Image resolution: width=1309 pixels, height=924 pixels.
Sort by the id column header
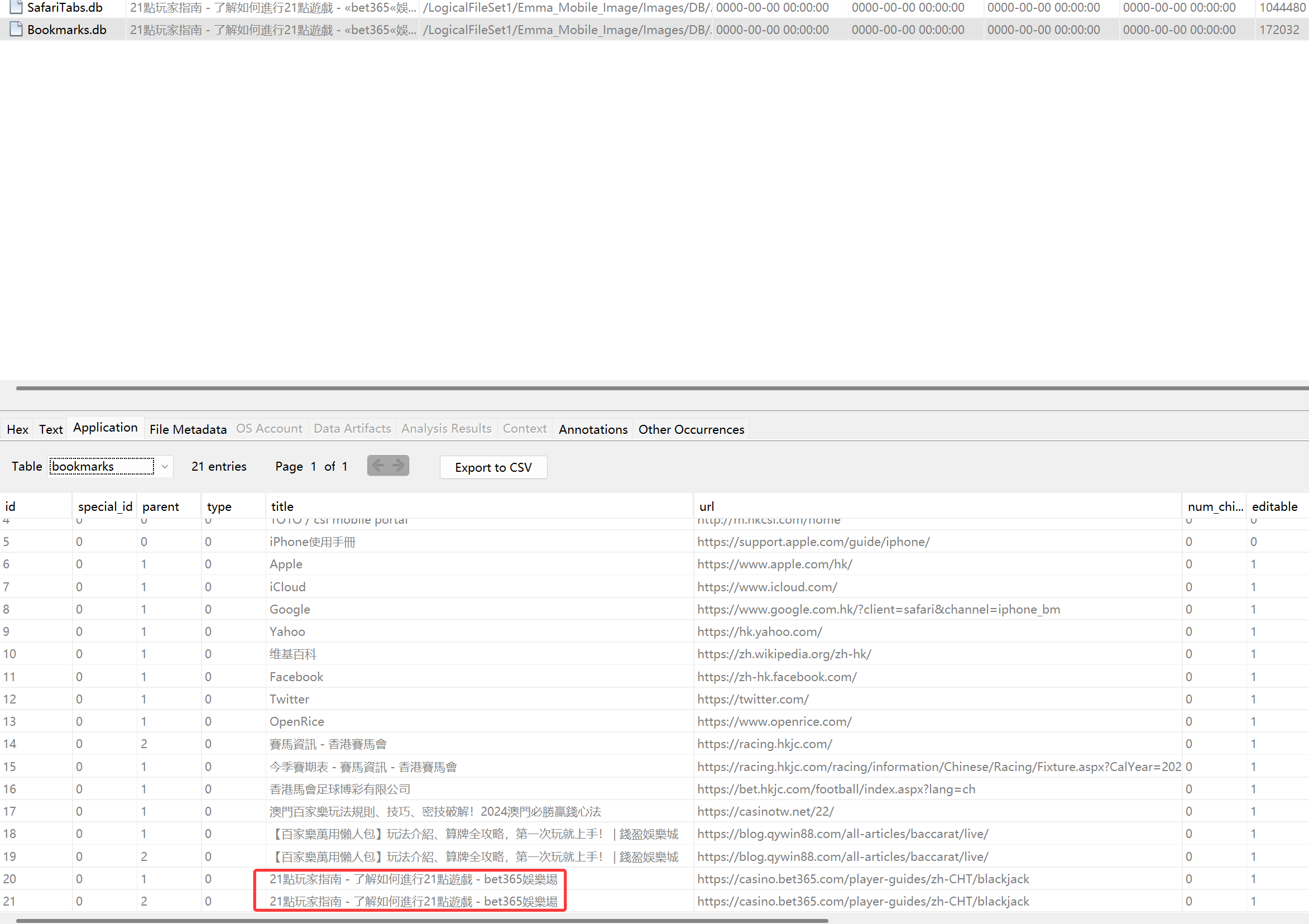[36, 506]
